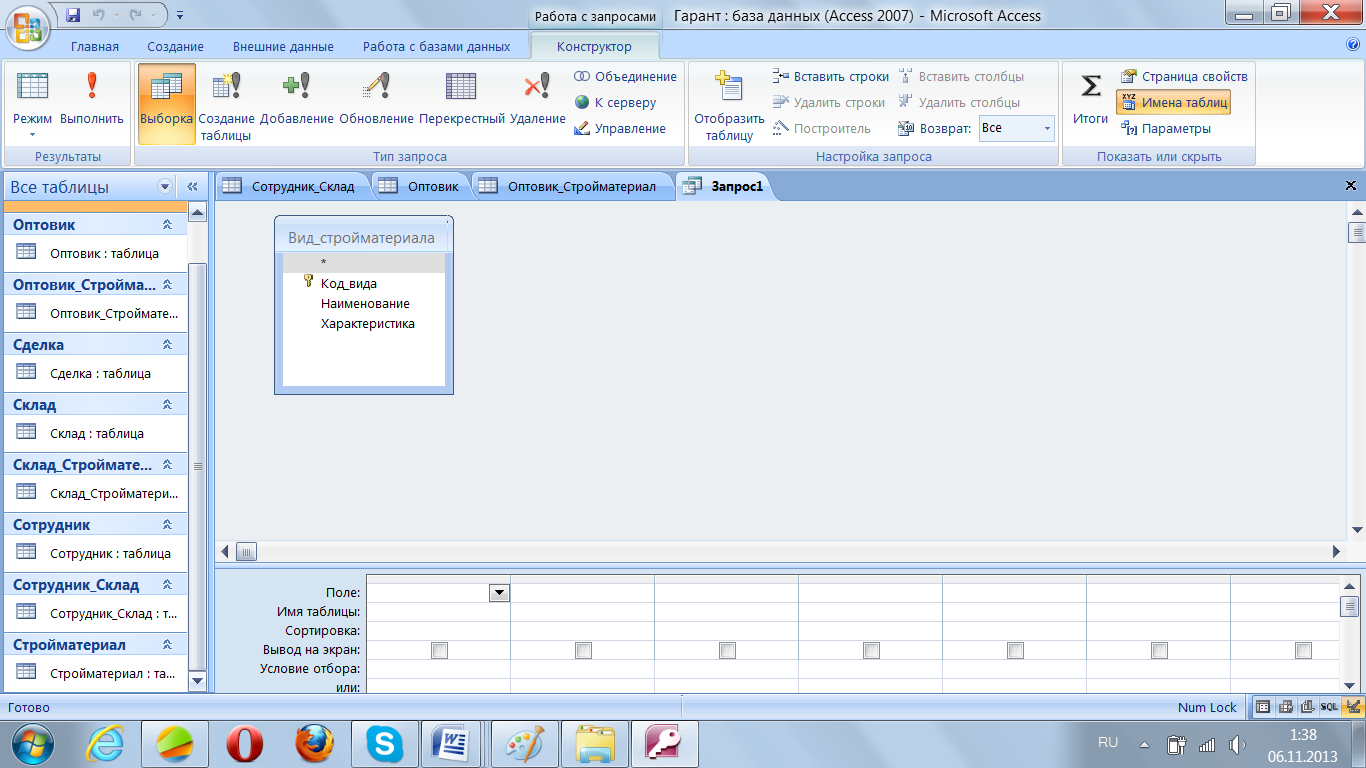Select Сотрудник : таблица item

tap(96, 553)
